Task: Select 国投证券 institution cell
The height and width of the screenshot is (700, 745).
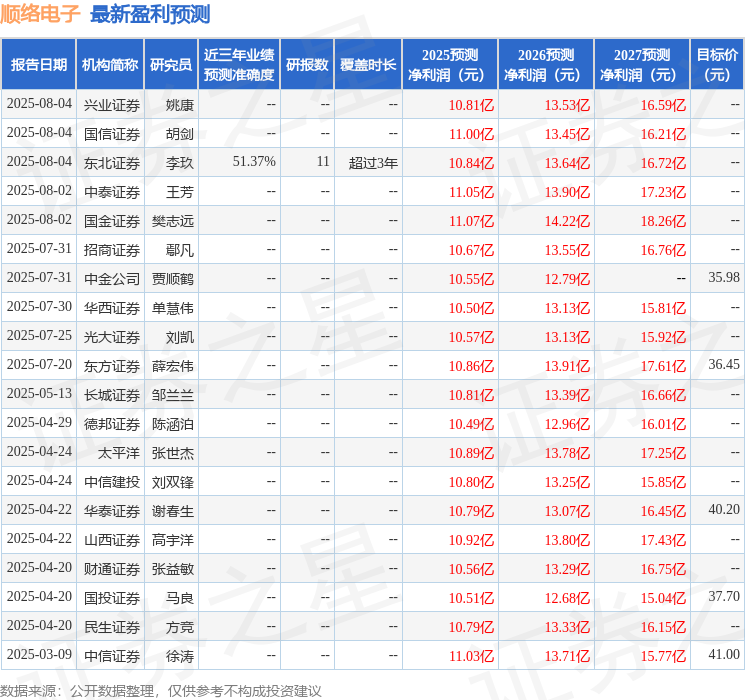Action: (112, 598)
